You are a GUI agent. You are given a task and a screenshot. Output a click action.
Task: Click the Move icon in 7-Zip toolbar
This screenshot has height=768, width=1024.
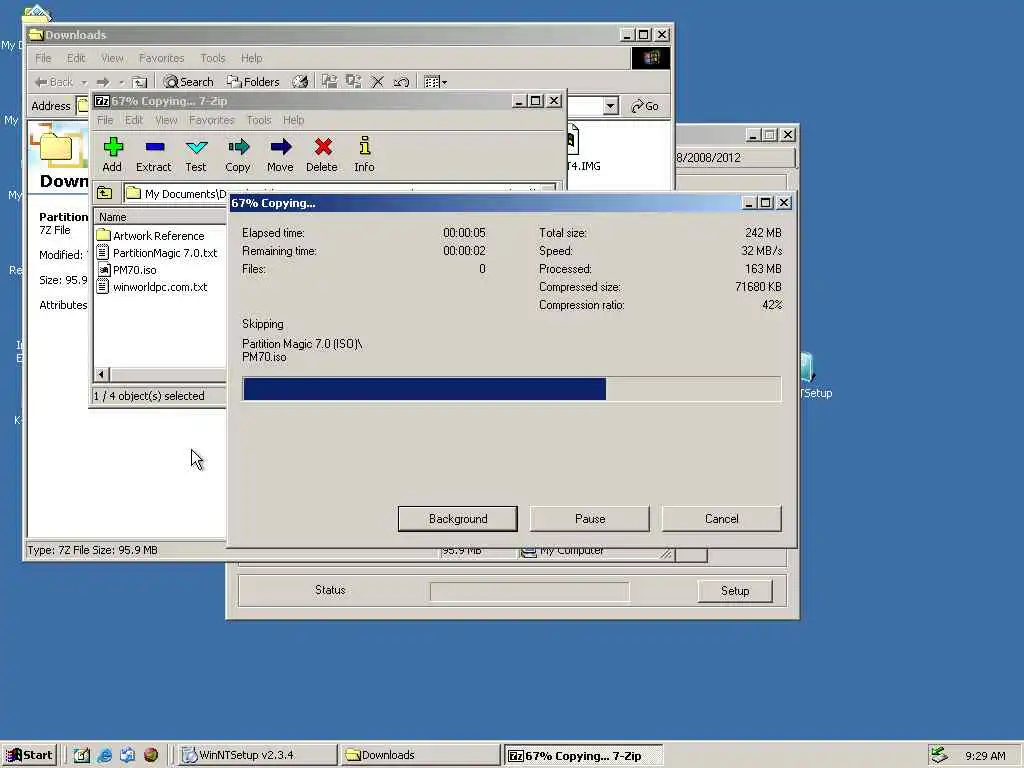coord(280,154)
